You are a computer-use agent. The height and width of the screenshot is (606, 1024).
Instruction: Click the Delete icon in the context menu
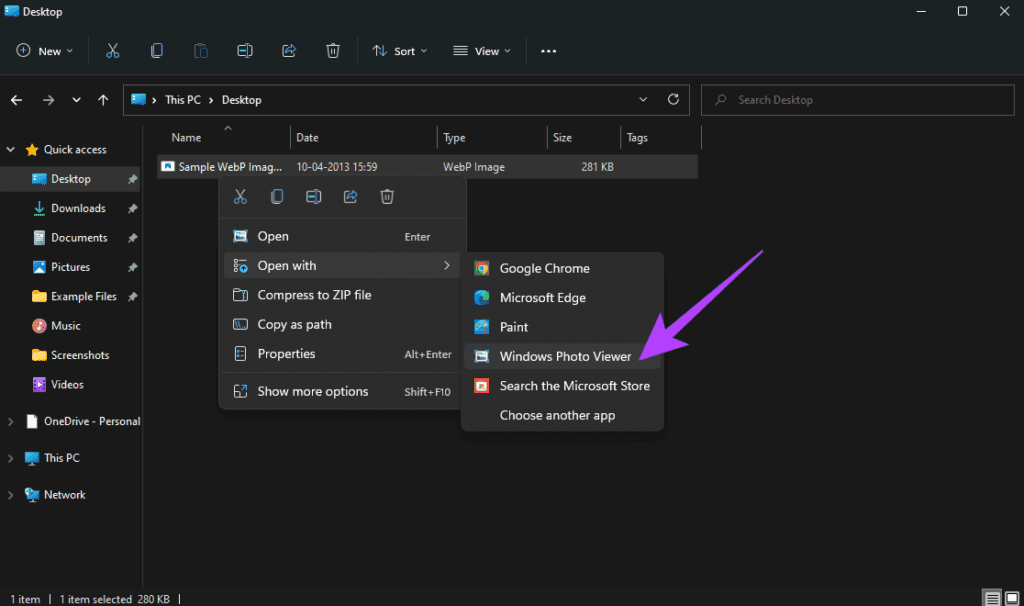click(387, 197)
